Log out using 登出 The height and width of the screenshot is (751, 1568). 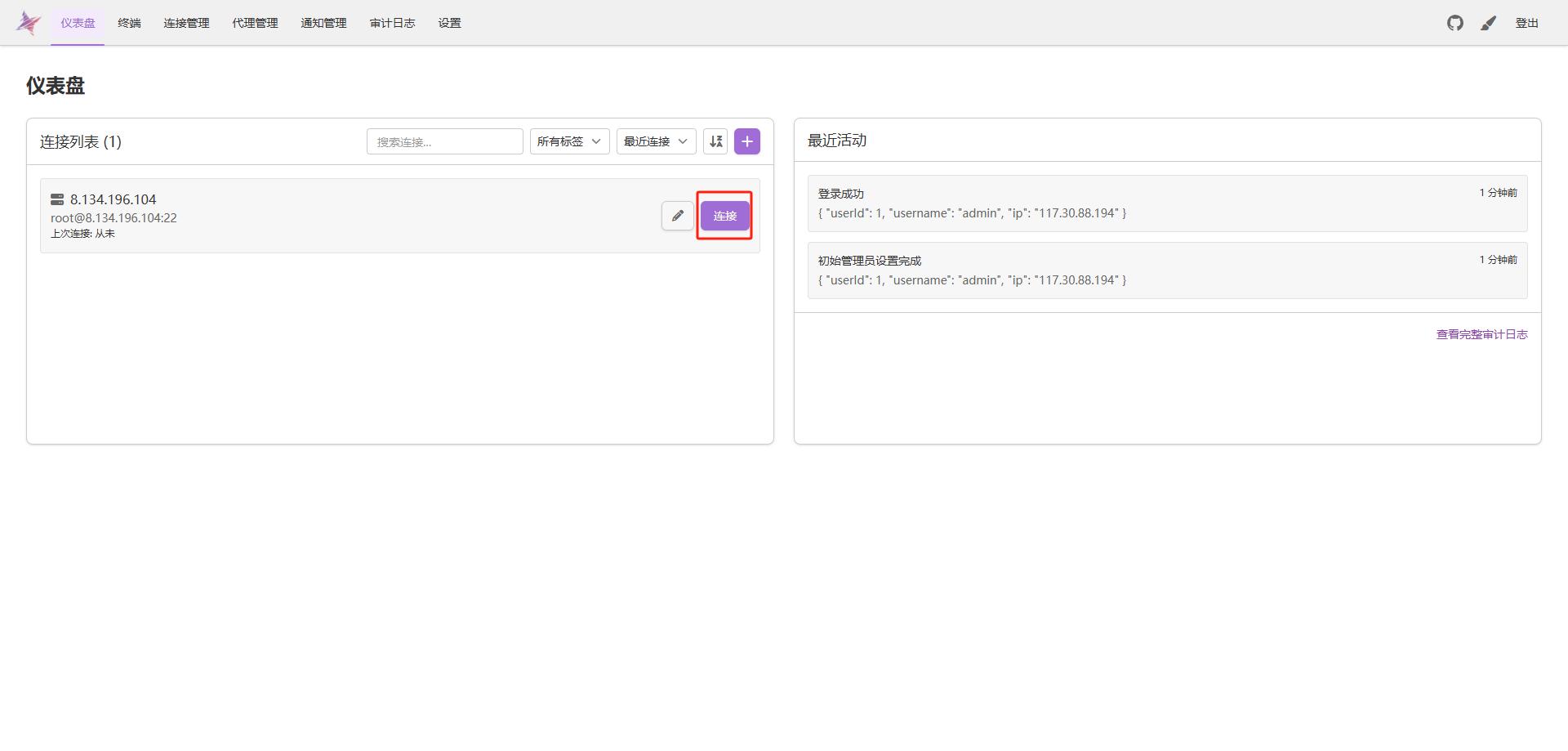pyautogui.click(x=1526, y=23)
